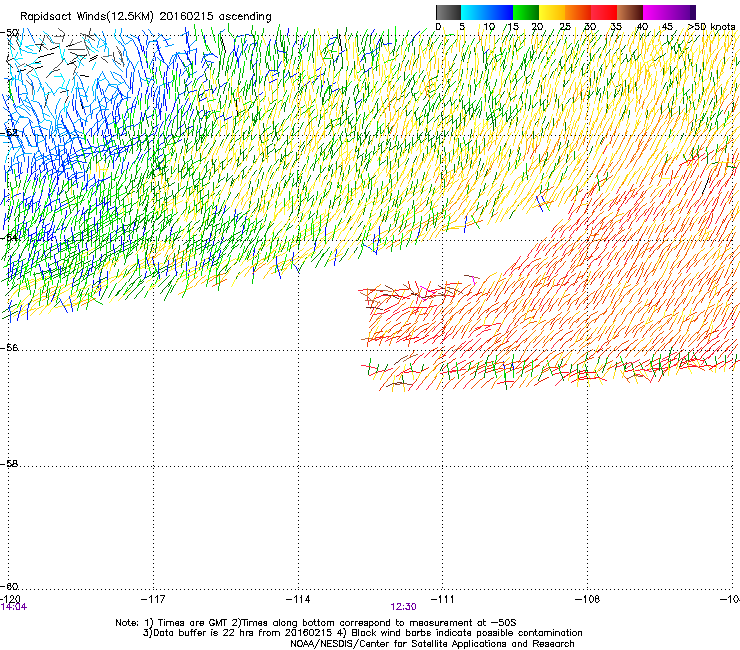This screenshot has width=740, height=650.
Task: Click the Rapidscat Winds title text
Action: (x=146, y=17)
